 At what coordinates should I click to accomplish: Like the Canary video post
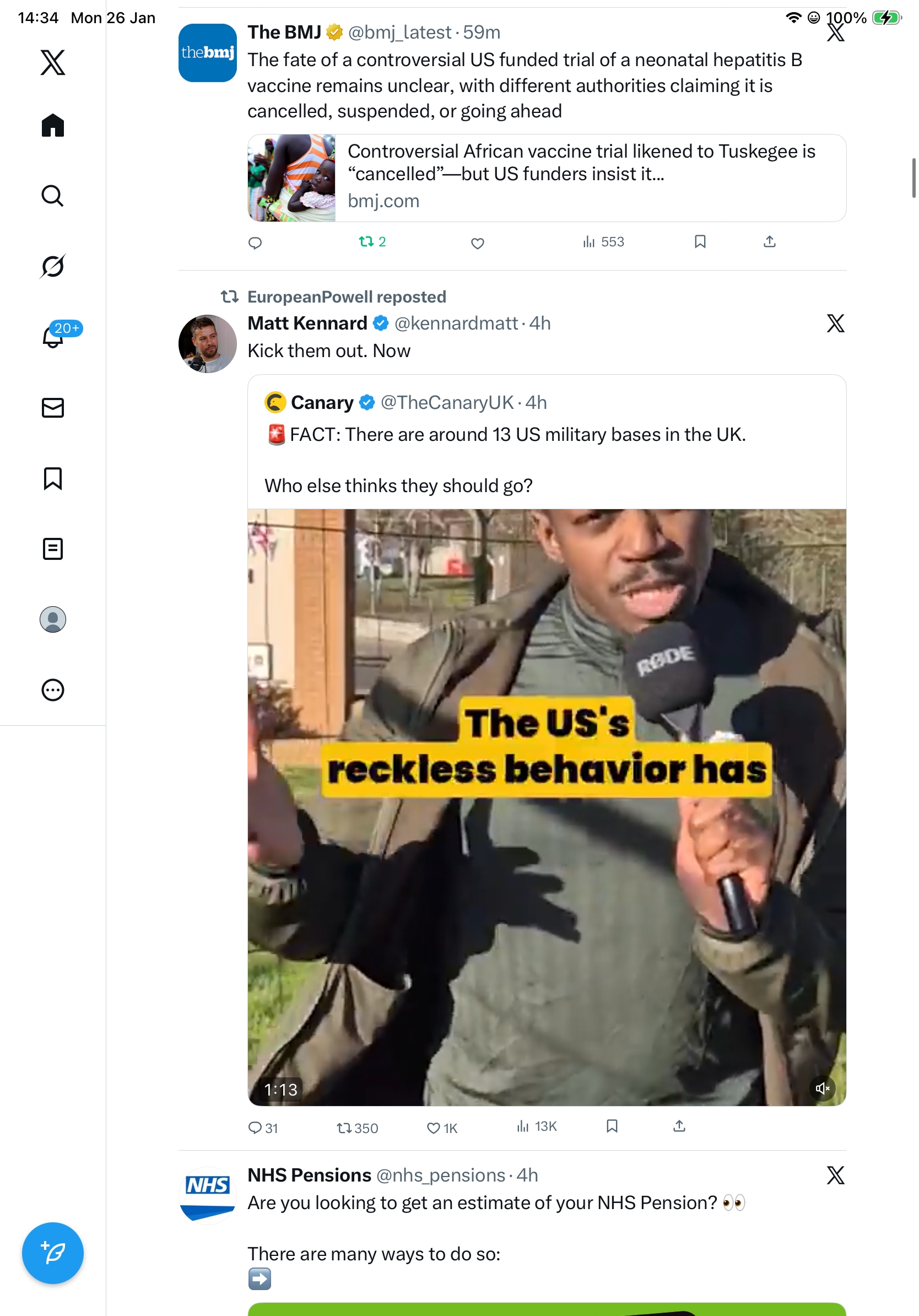point(434,1128)
